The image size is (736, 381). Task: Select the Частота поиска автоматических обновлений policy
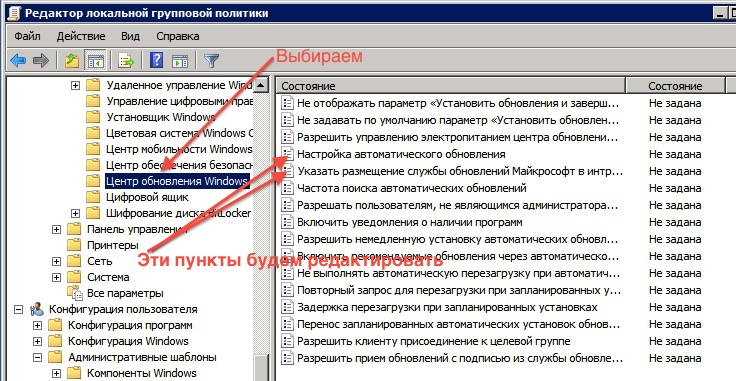tap(412, 188)
